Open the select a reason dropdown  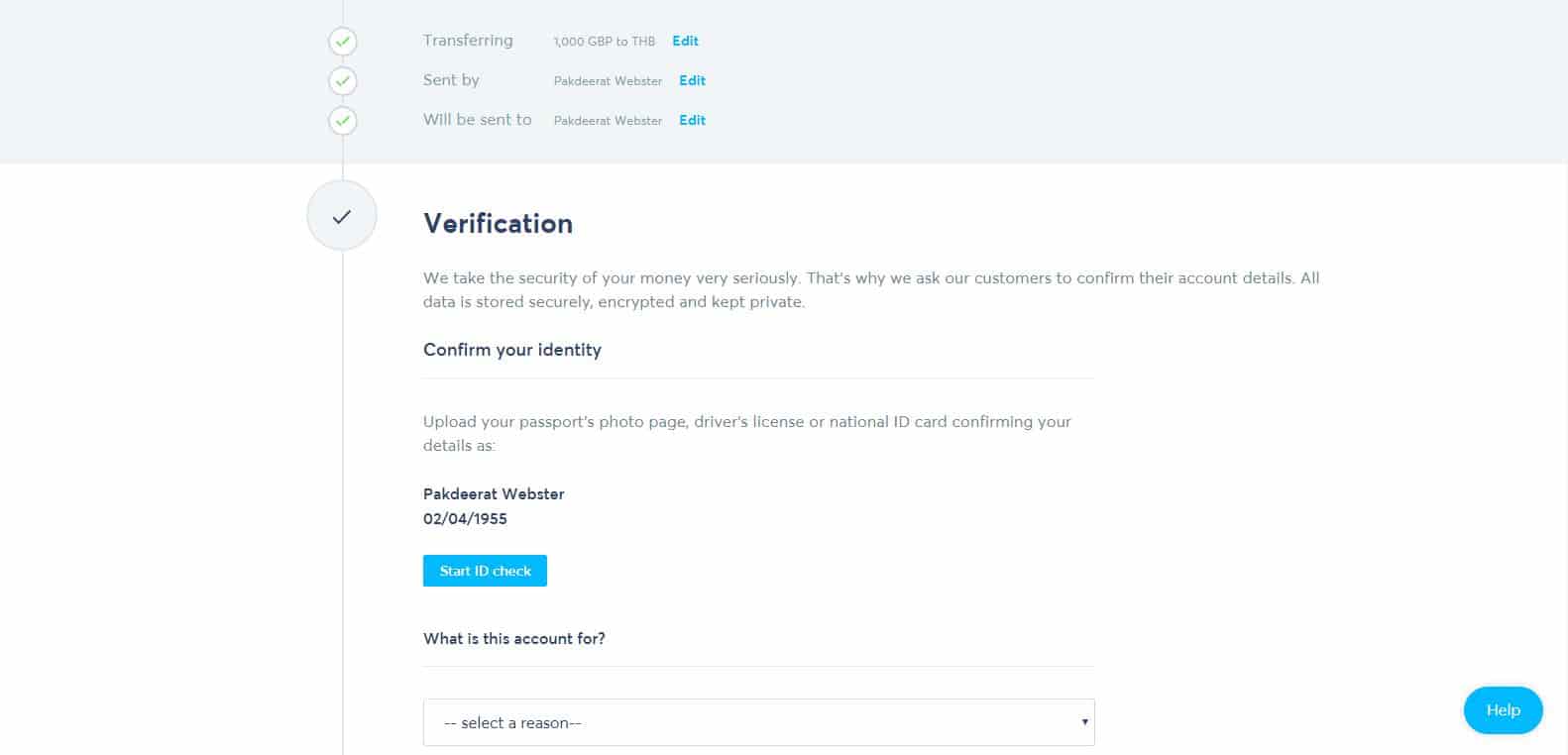coord(758,722)
